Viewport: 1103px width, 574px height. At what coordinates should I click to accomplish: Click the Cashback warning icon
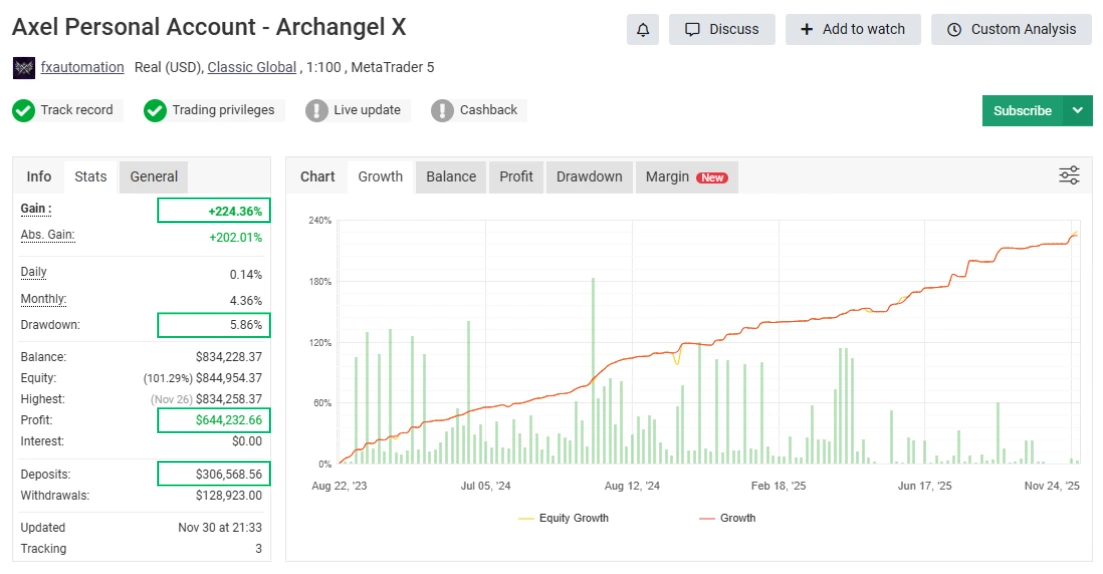coord(443,110)
